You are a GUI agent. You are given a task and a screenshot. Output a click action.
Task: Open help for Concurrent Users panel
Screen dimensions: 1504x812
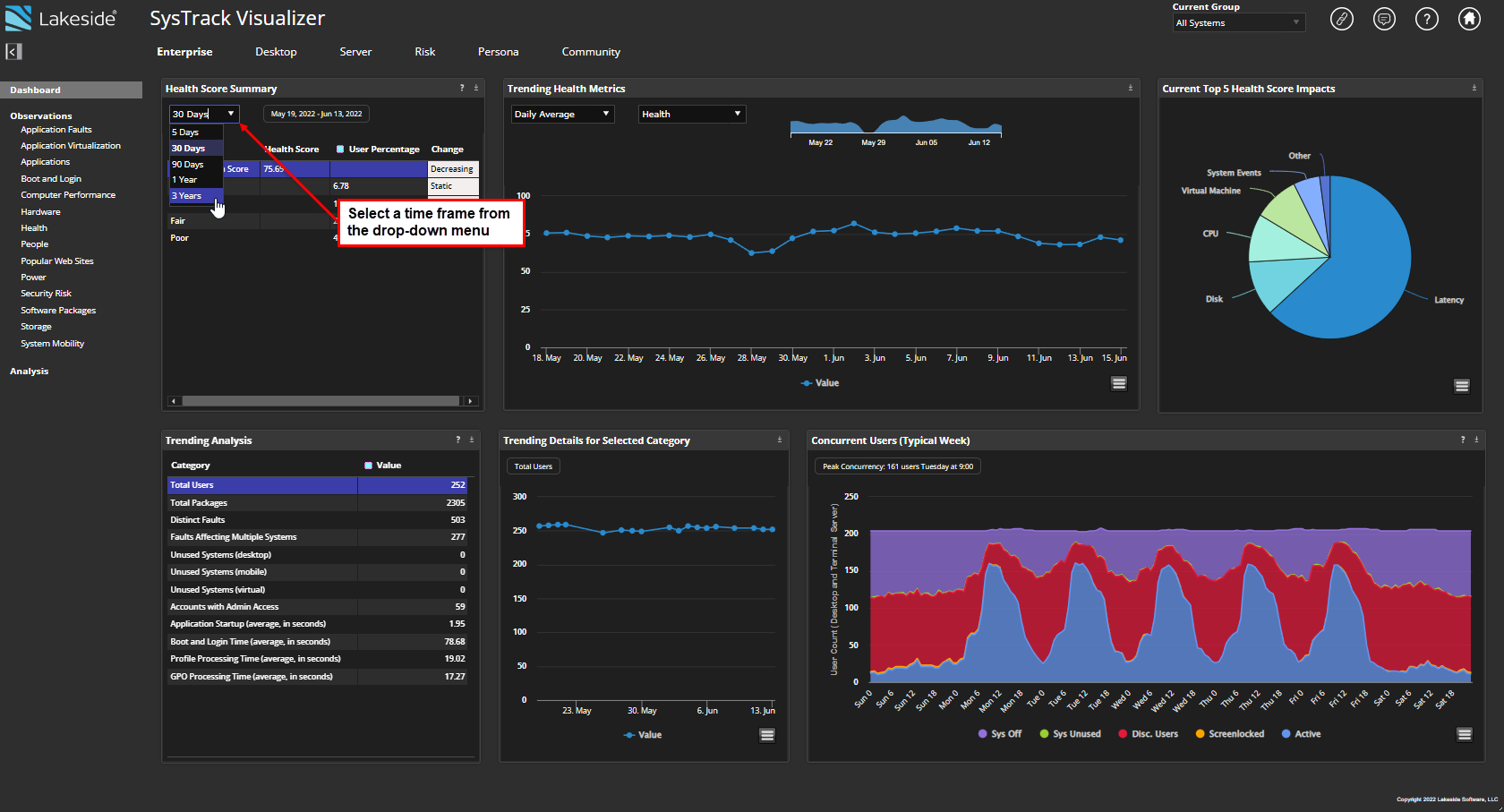tap(1463, 440)
